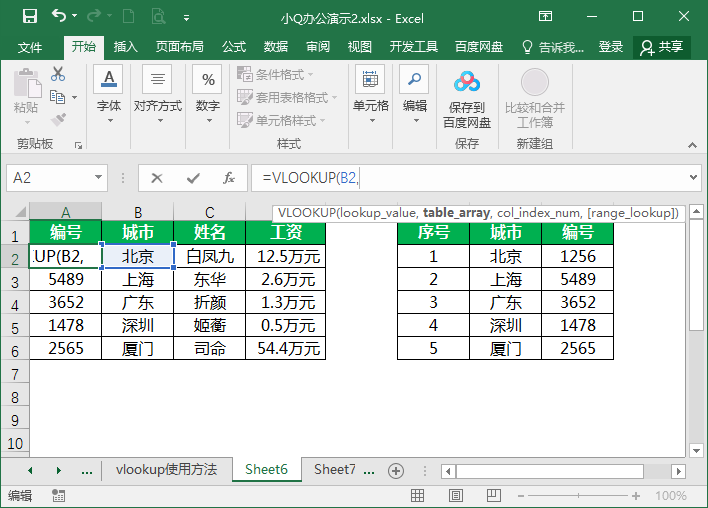Click the vertical scrollbar down arrow
Screen dimensions: 708x508
(x=696, y=450)
